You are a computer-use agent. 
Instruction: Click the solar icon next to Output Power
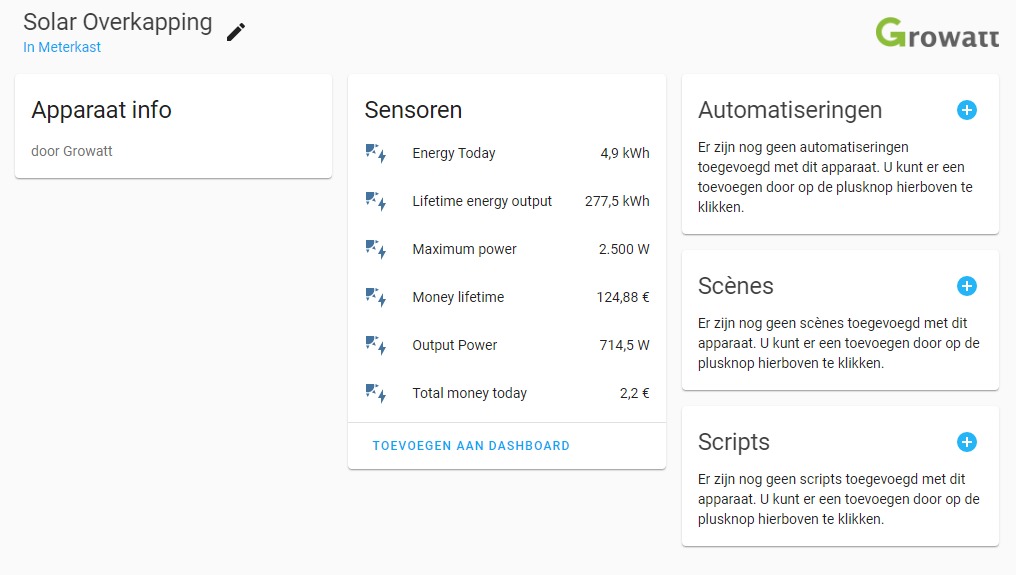coord(376,346)
